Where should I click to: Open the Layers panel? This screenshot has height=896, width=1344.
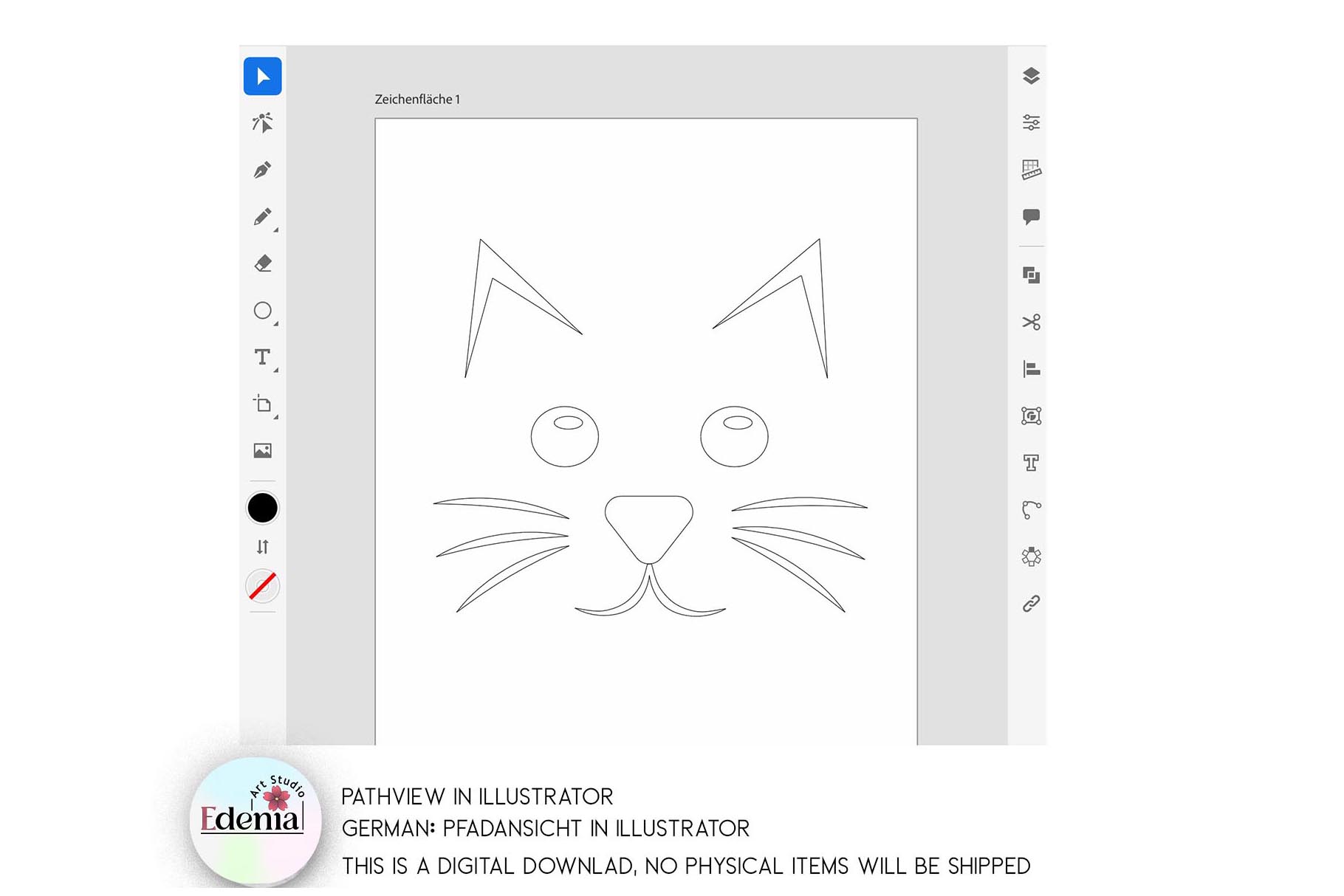1032,76
